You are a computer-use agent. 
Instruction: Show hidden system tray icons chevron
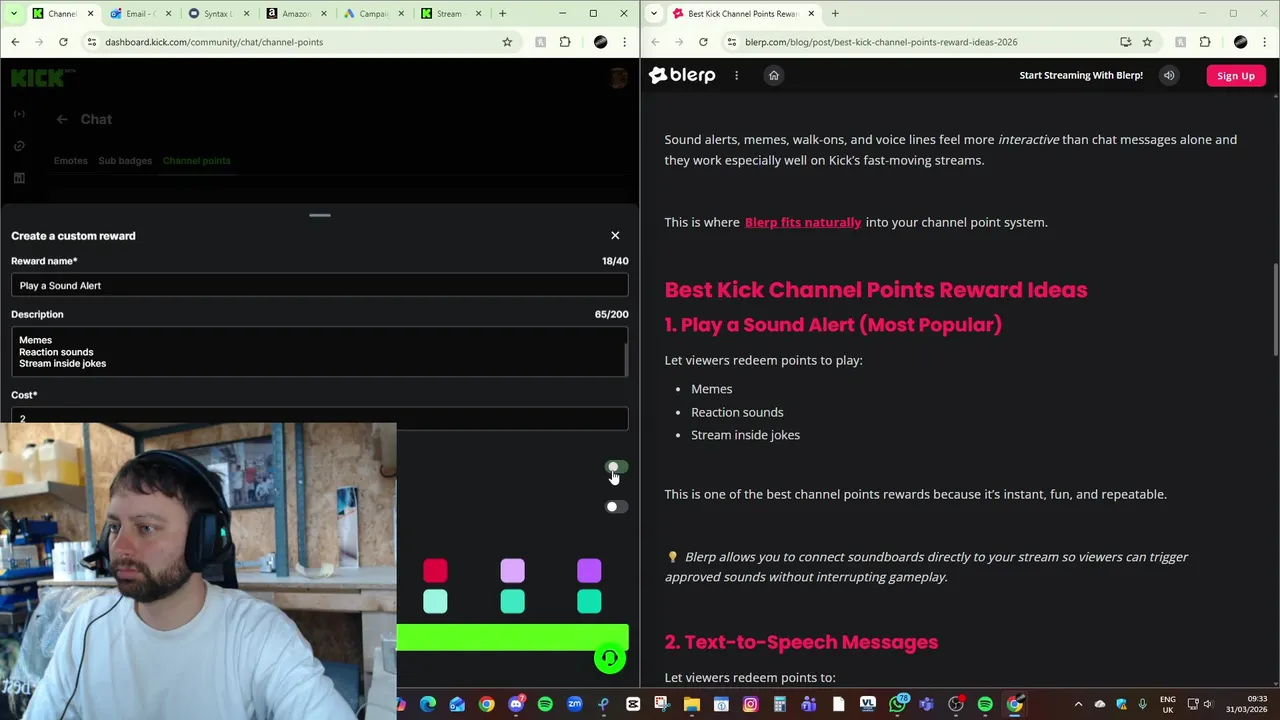(1078, 705)
